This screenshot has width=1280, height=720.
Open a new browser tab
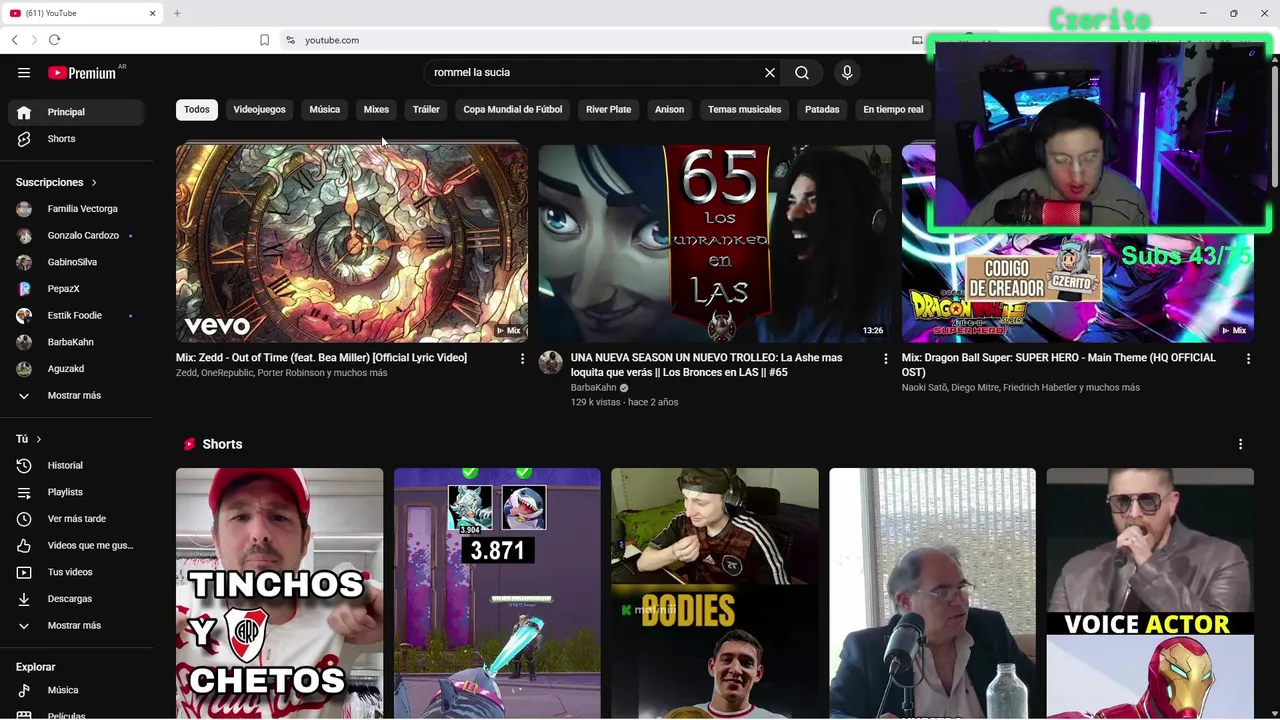coord(177,13)
